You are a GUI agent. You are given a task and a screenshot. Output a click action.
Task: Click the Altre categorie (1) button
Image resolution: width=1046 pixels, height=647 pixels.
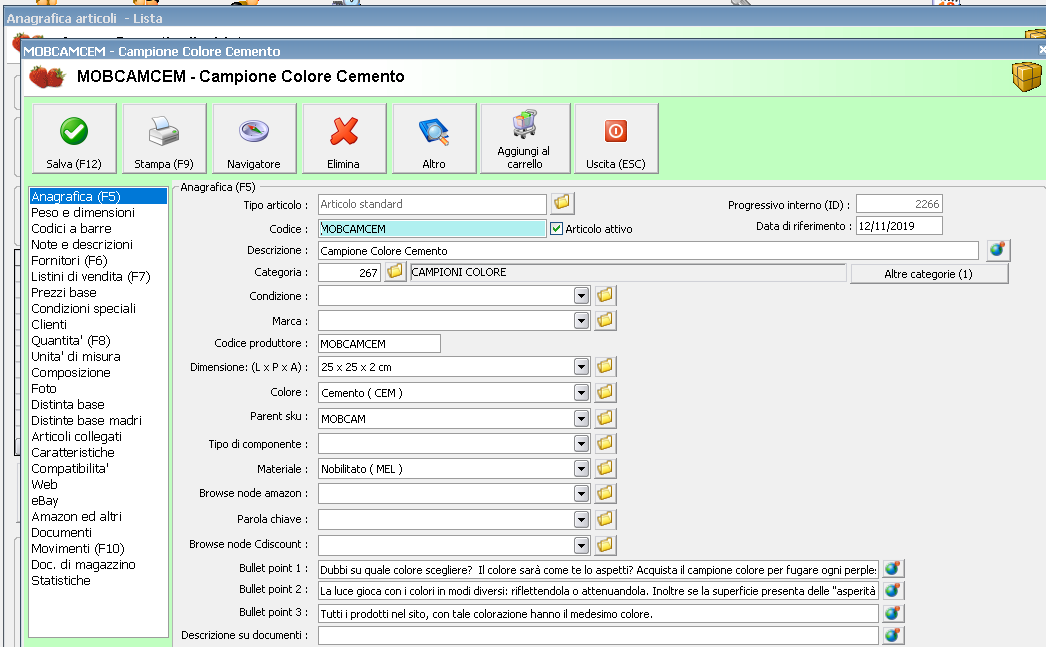(928, 274)
